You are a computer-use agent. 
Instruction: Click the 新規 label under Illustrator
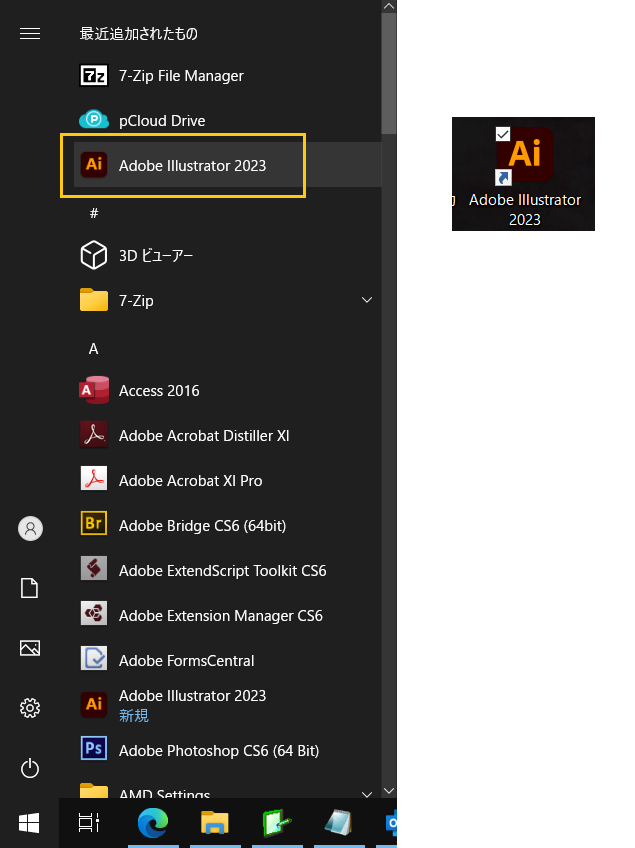point(134,716)
